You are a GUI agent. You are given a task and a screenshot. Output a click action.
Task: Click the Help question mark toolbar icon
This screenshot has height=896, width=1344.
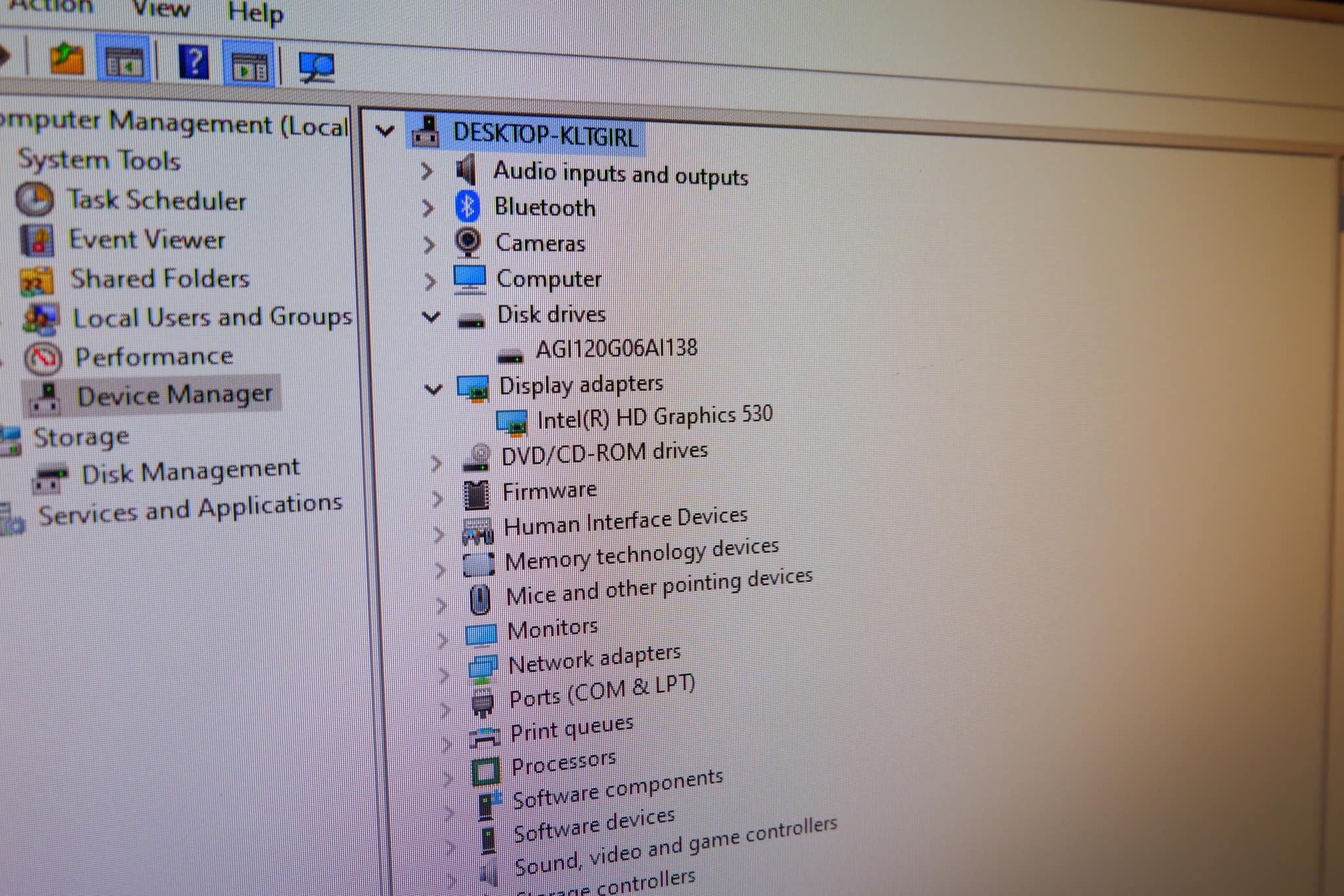click(194, 63)
